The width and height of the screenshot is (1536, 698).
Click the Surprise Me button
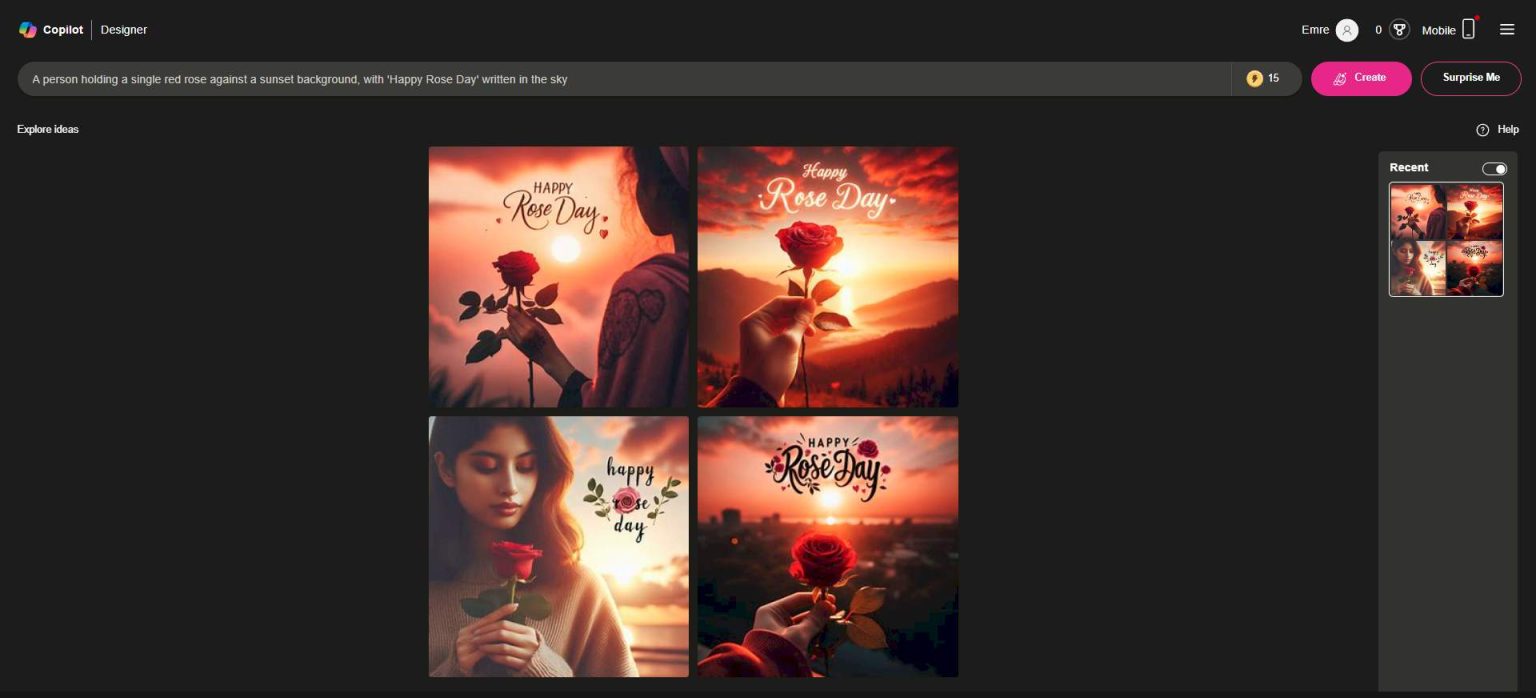[1470, 77]
